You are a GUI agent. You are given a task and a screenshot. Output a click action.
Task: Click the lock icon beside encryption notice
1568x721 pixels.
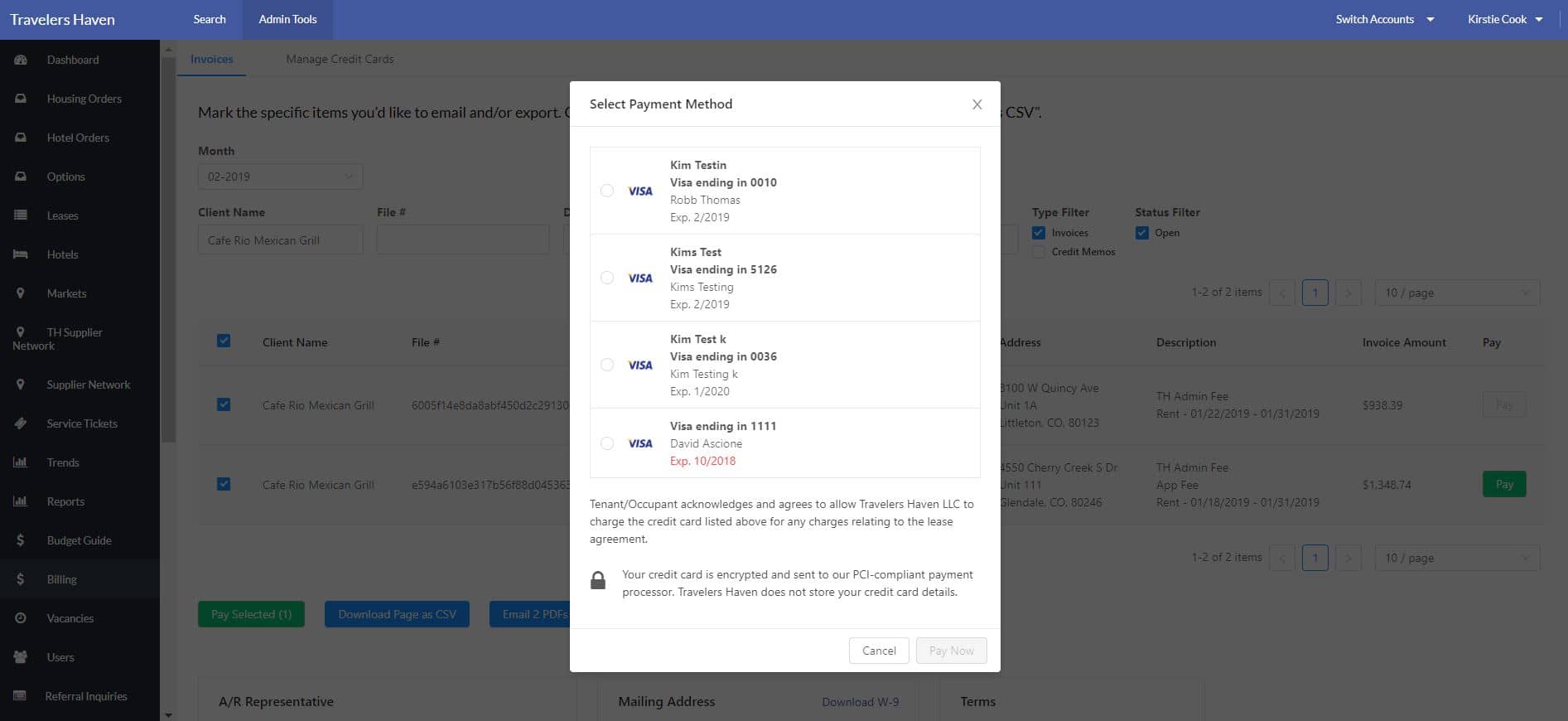pos(598,580)
